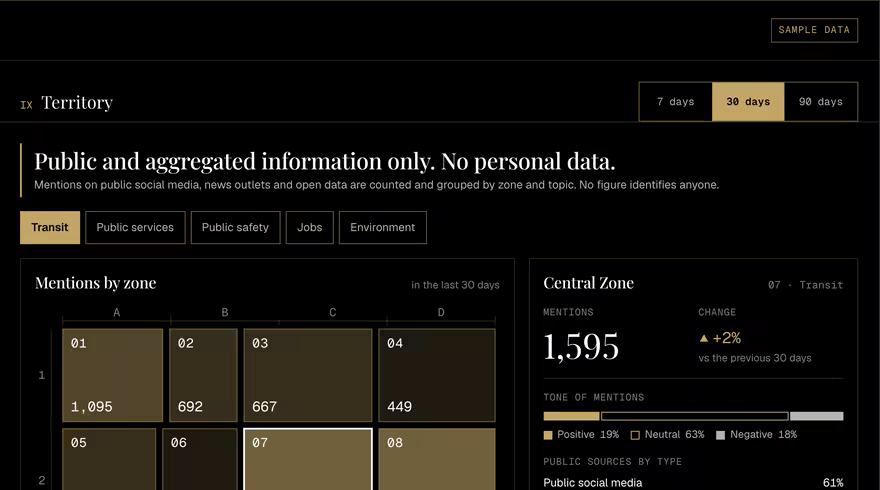Click row label 2 of the zone grid

point(42,480)
